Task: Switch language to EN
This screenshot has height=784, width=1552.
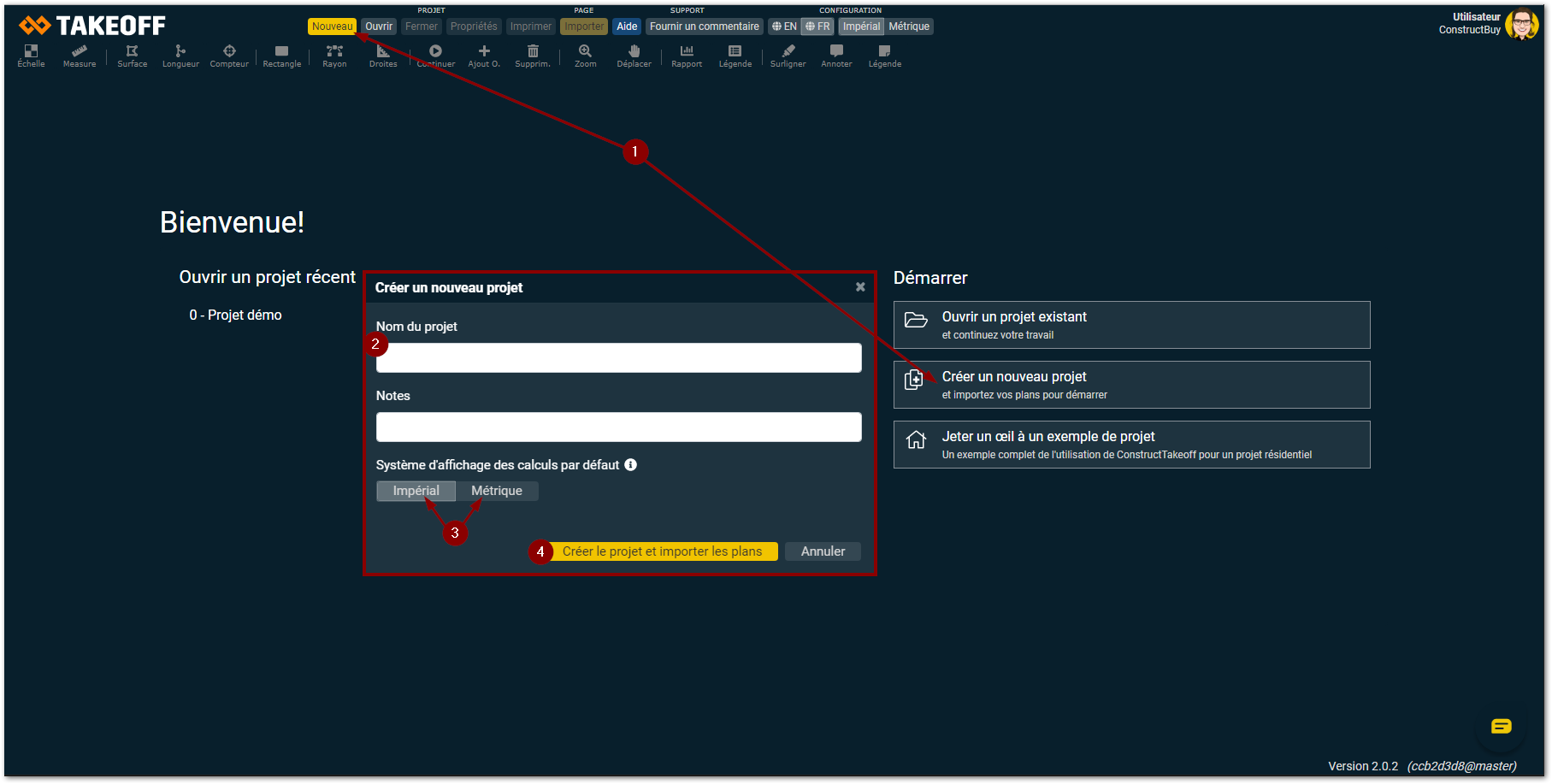Action: 784,27
